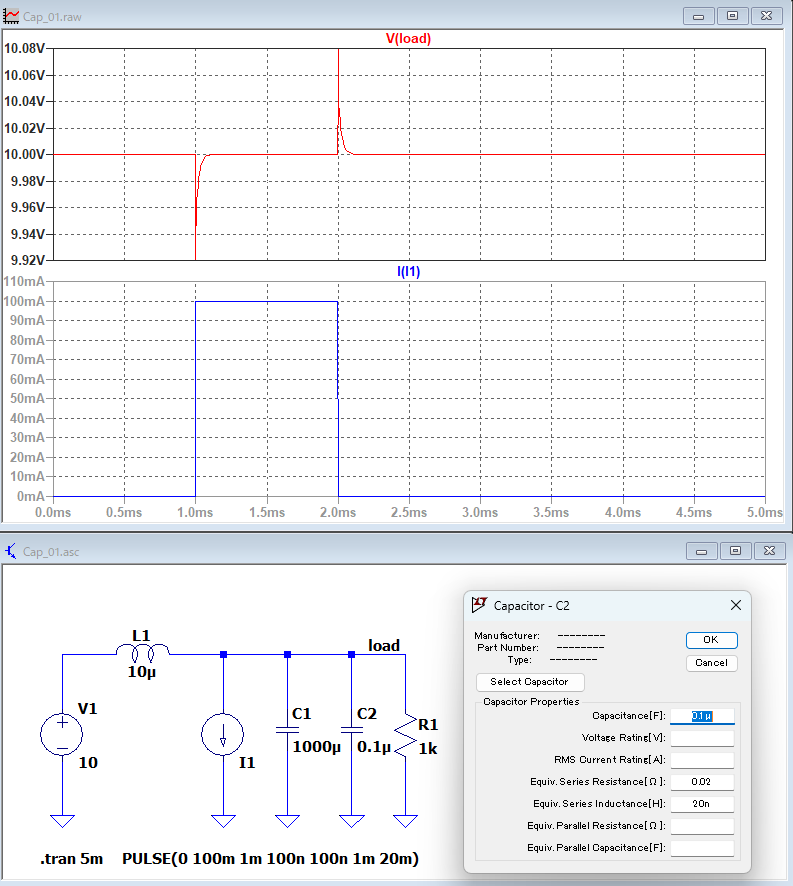Viewport: 793px width, 886px height.
Task: Click the C2 capacitor symbol
Action: (351, 729)
